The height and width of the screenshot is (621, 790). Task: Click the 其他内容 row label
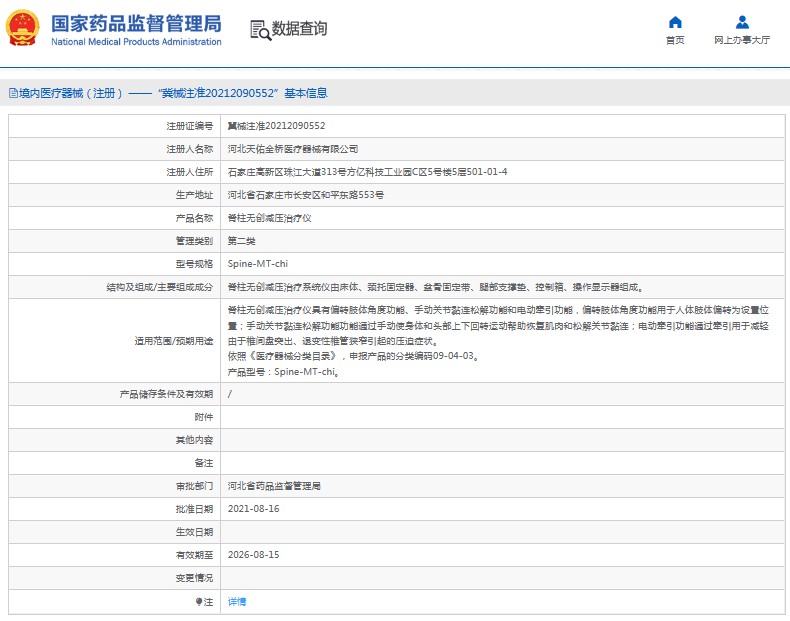tap(194, 440)
